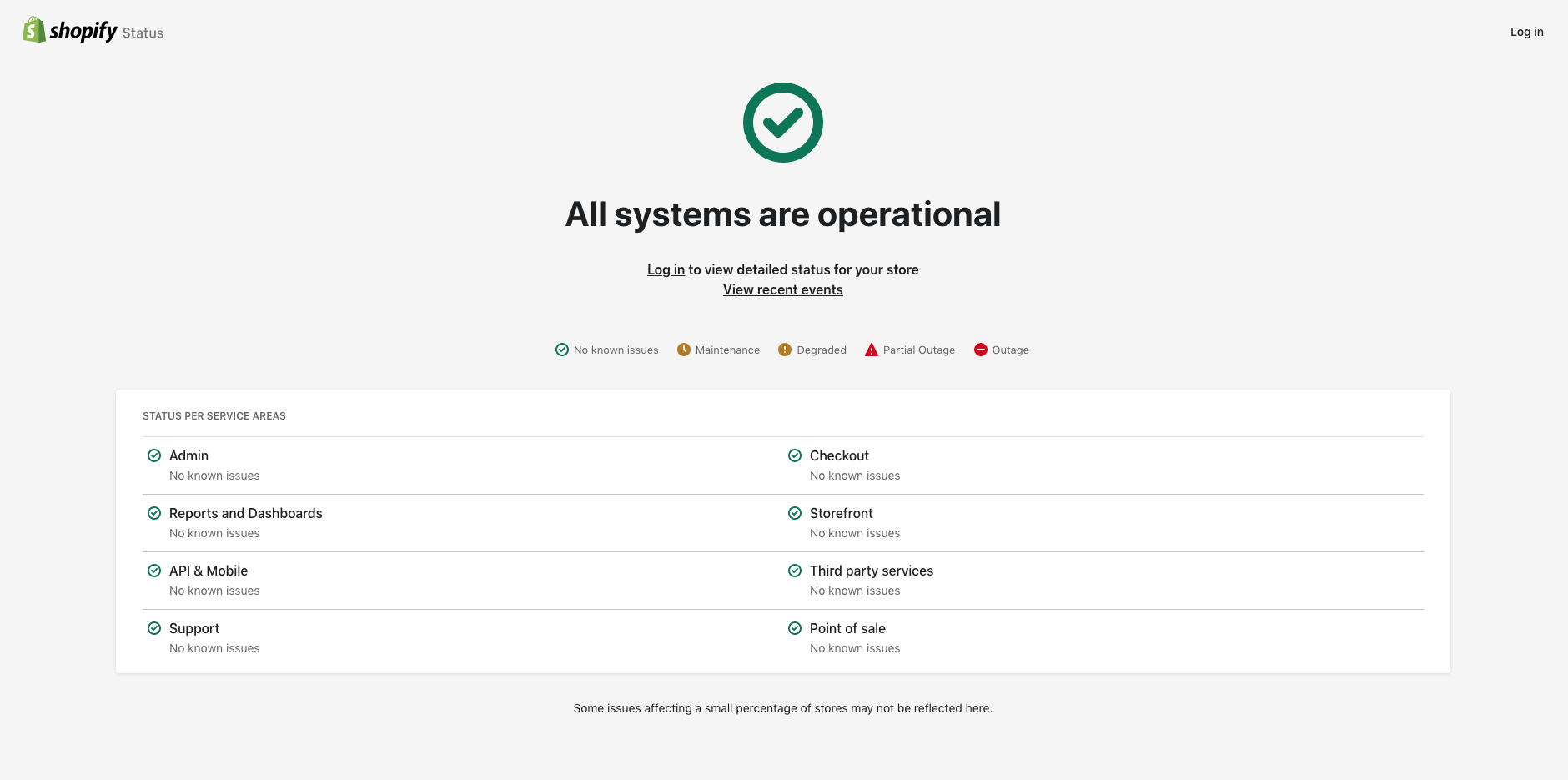The image size is (1568, 780).
Task: Click the red Outage legend icon
Action: tap(981, 350)
